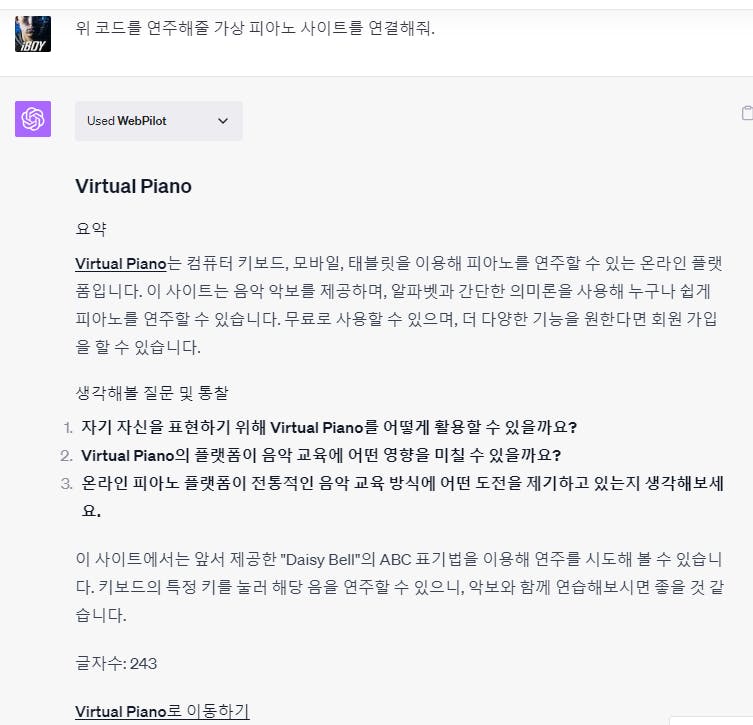Viewport: 753px width, 725px height.
Task: Click the summary paragraph about 컴퓨터 키보드
Action: coord(399,305)
